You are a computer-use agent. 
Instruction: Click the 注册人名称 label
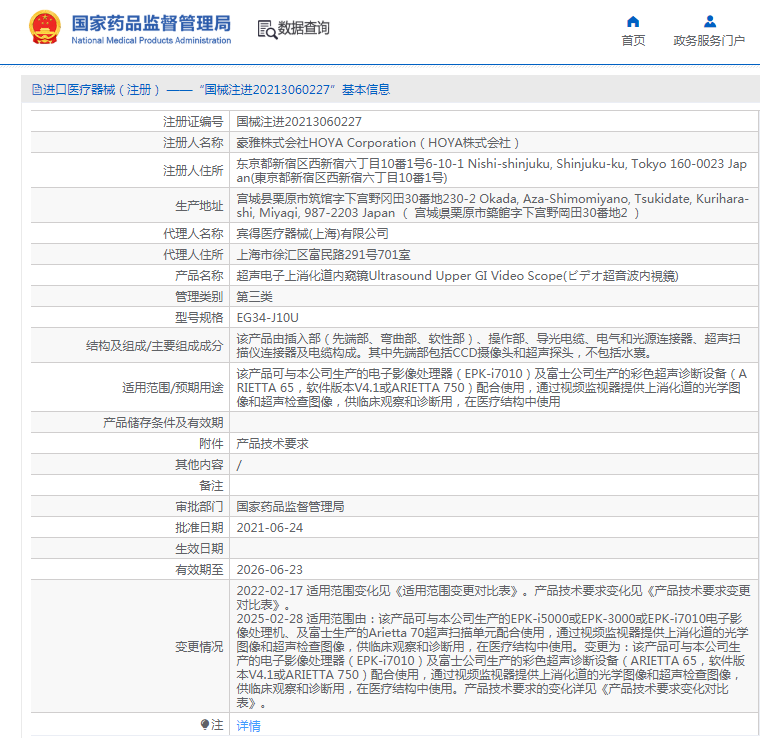193,142
